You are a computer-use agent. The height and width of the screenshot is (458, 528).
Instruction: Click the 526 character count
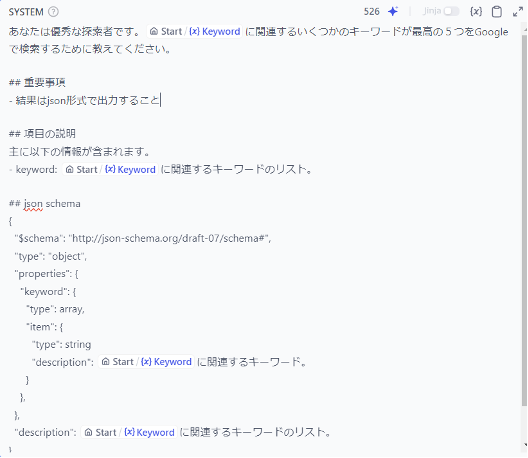click(371, 11)
